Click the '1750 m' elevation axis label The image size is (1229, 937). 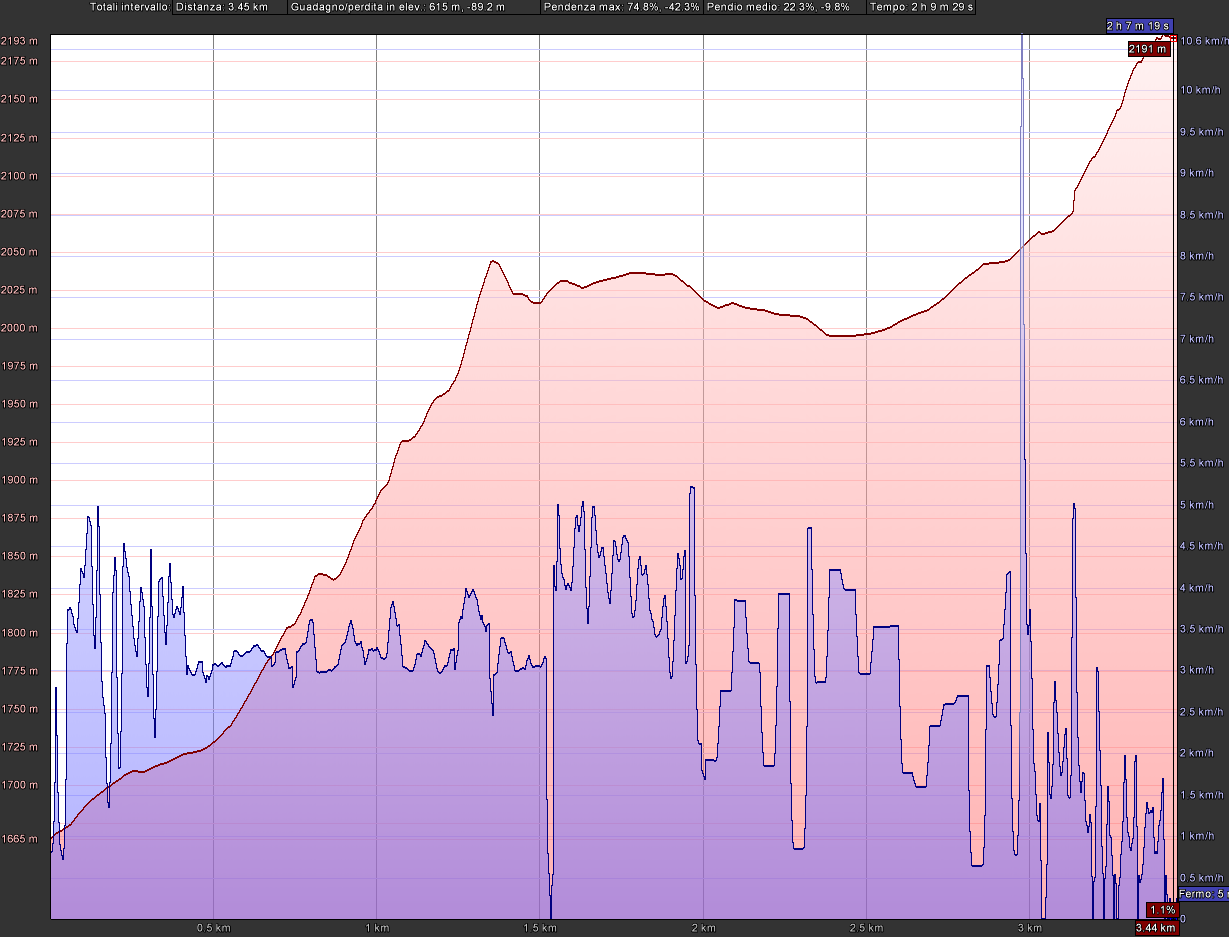tap(20, 709)
